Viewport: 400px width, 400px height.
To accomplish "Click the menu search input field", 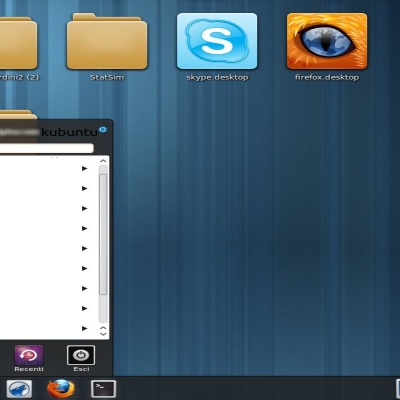I will click(x=47, y=148).
